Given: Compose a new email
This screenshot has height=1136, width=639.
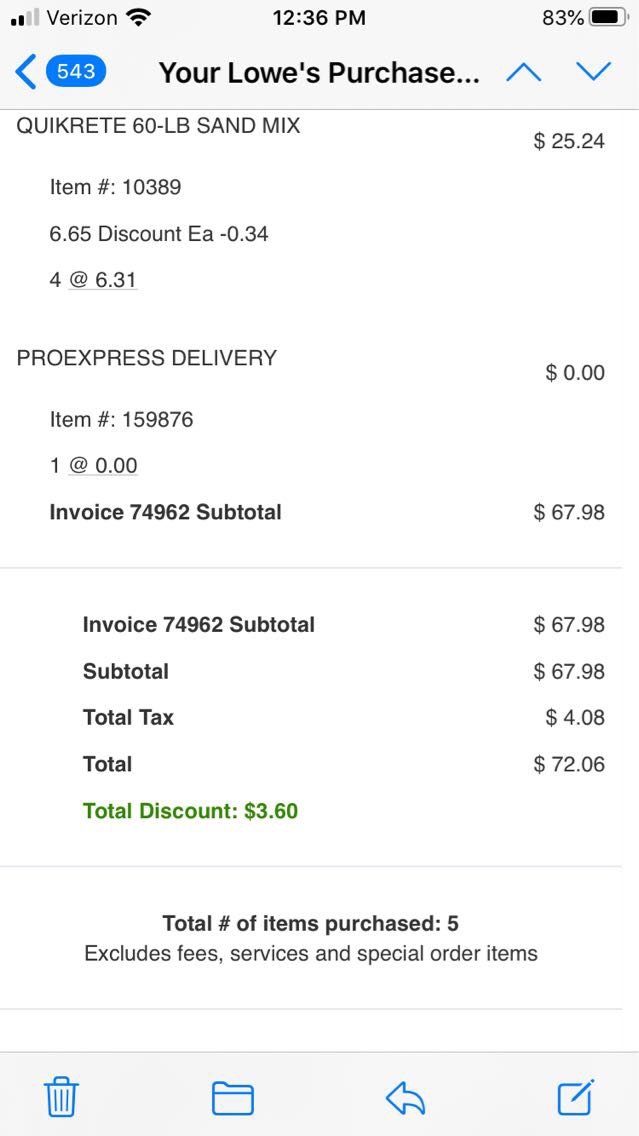Looking at the screenshot, I should 576,1097.
